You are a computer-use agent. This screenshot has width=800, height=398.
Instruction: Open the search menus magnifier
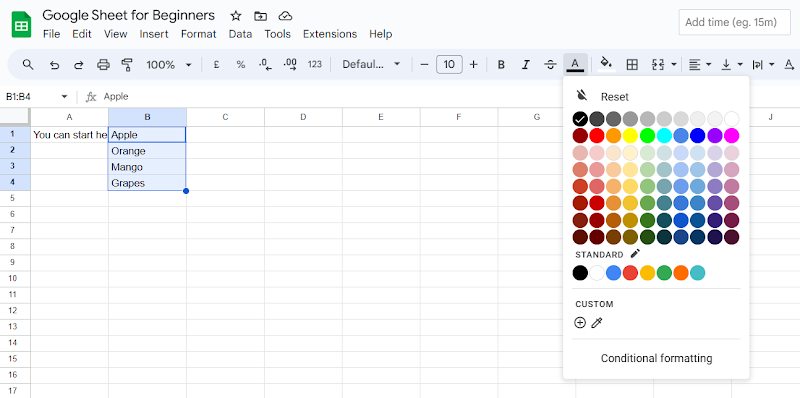coord(28,64)
